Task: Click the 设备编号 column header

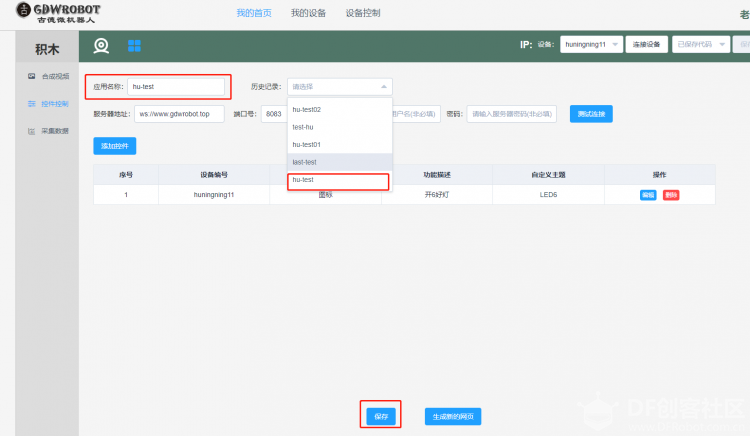Action: (x=214, y=175)
